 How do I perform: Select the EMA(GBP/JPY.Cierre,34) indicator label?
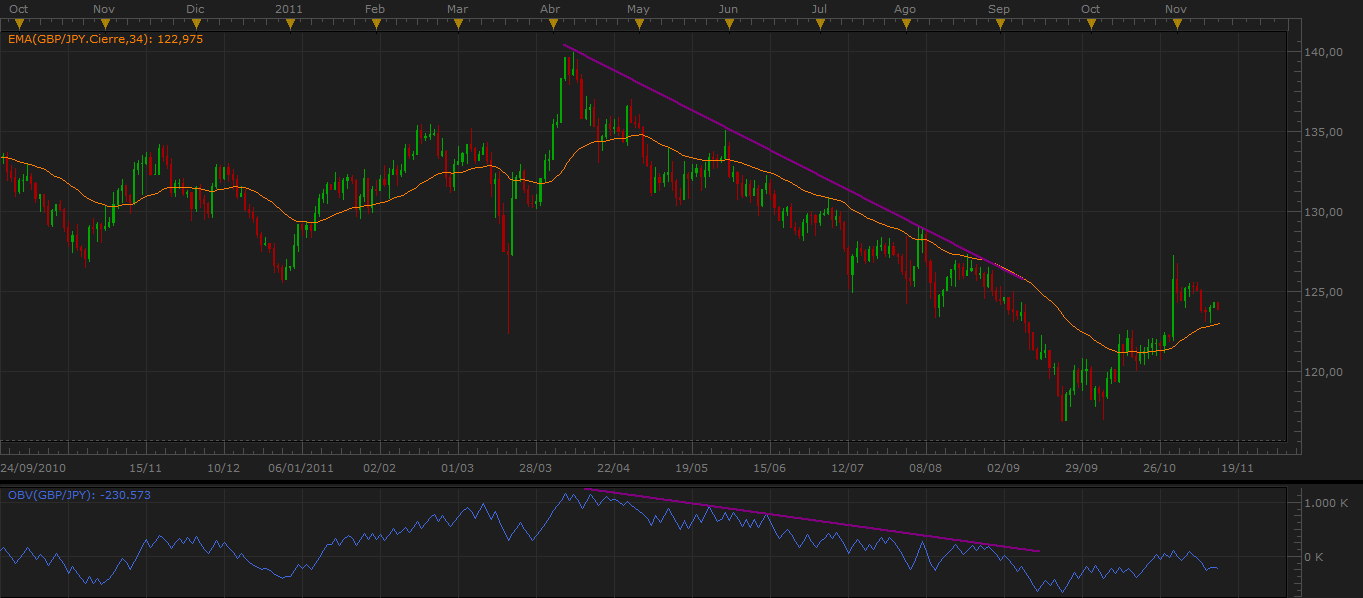[104, 39]
